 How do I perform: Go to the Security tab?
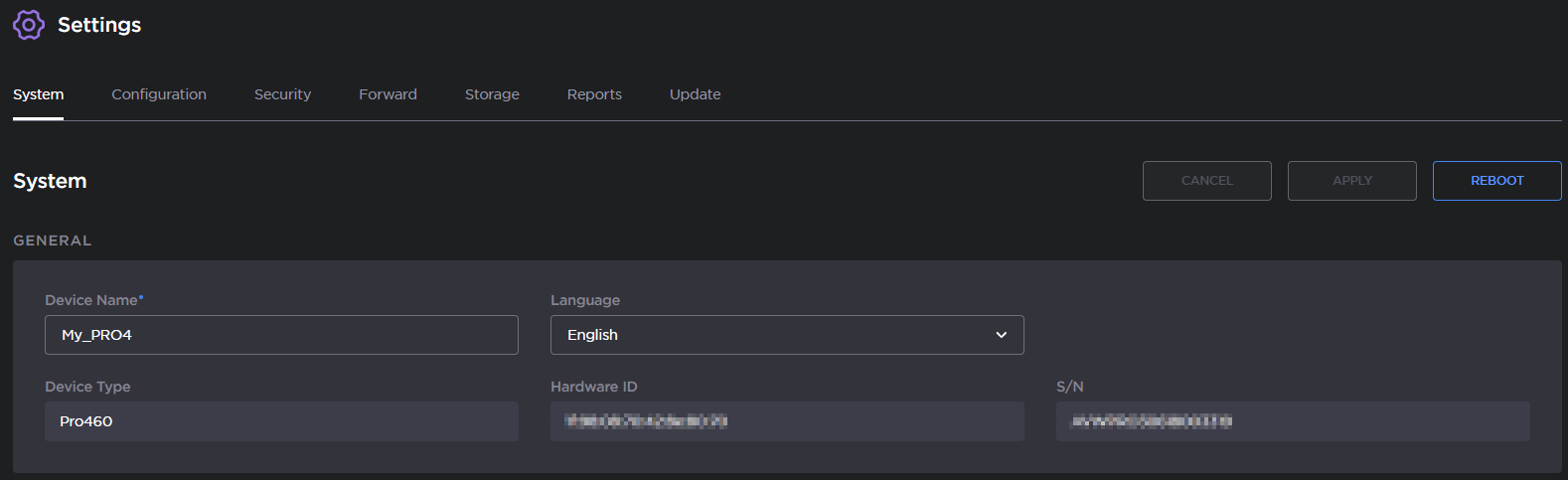coord(282,94)
